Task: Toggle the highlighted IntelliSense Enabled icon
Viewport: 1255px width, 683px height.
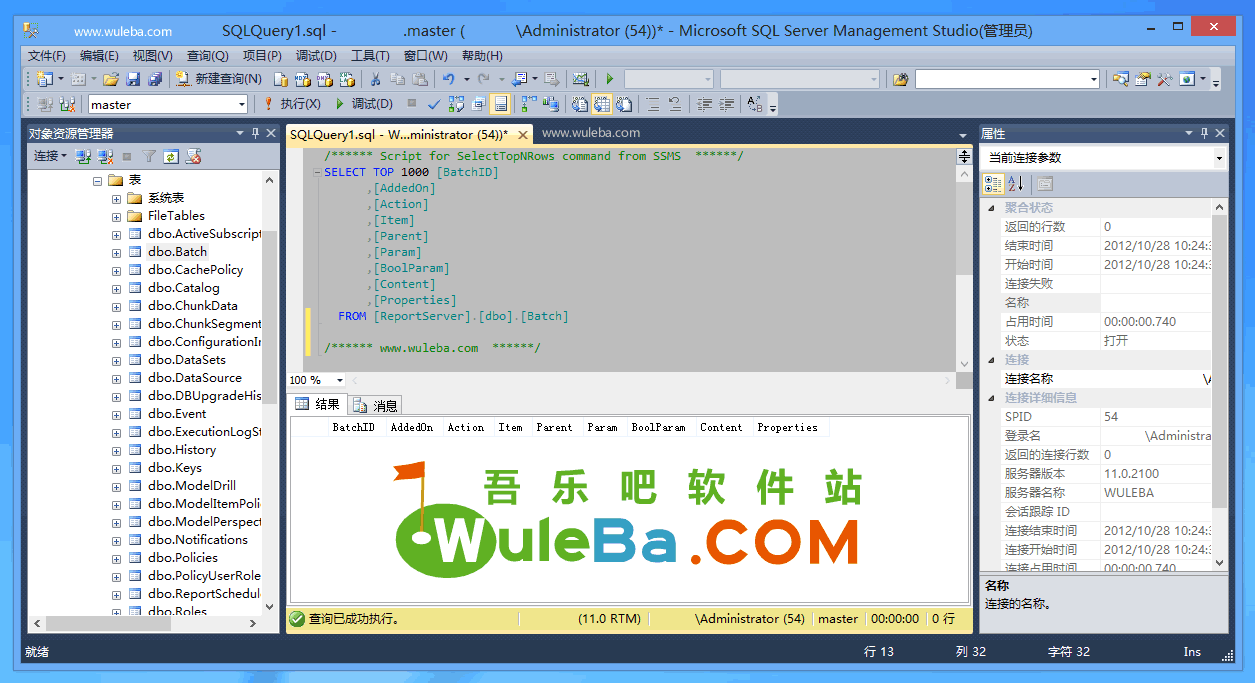Action: (x=501, y=104)
